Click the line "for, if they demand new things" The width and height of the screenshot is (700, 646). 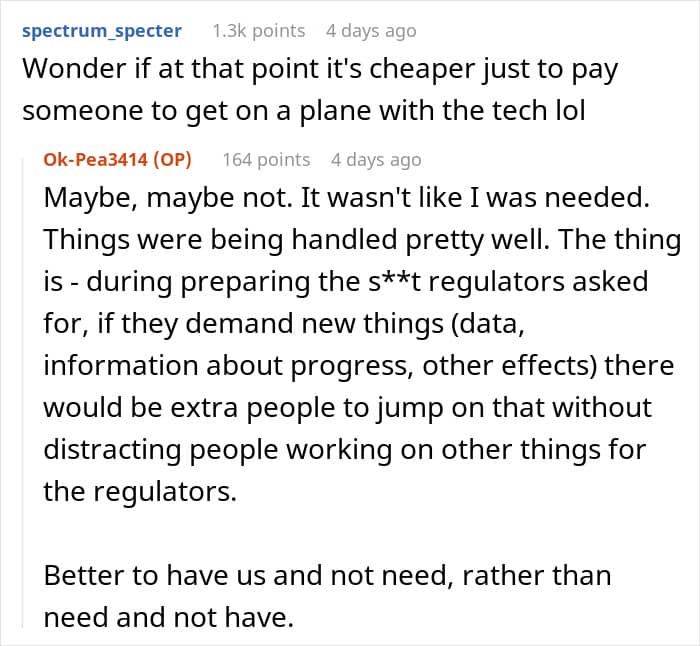284,324
